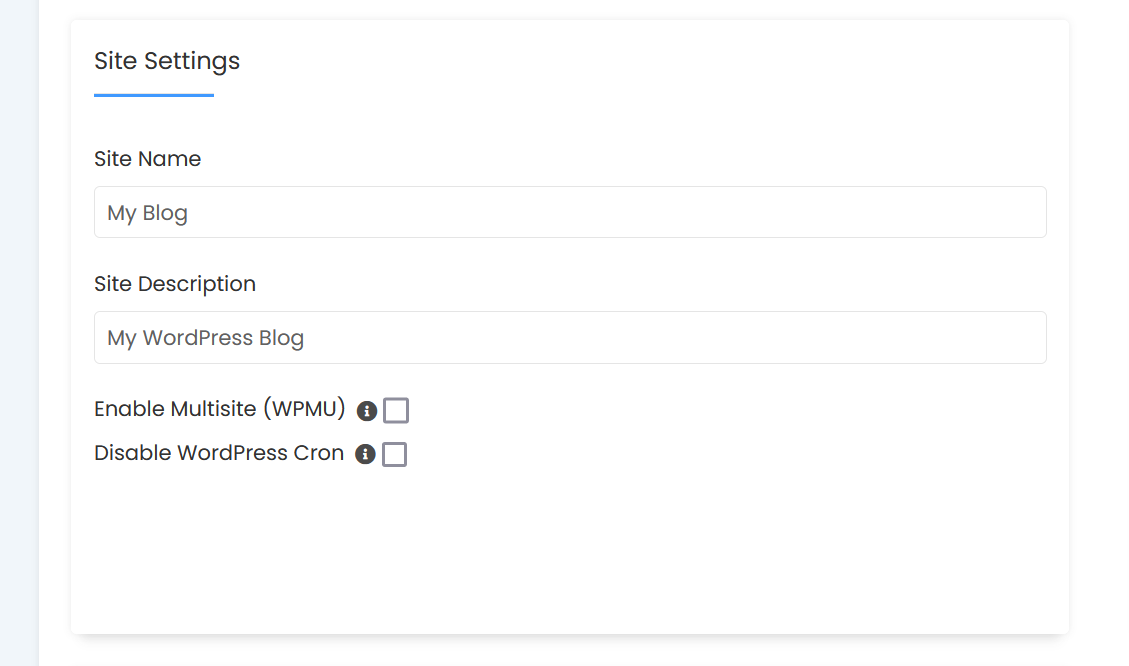This screenshot has width=1129, height=666.
Task: Click the info icon beside Enable Multisite (WPMU)
Action: click(366, 410)
